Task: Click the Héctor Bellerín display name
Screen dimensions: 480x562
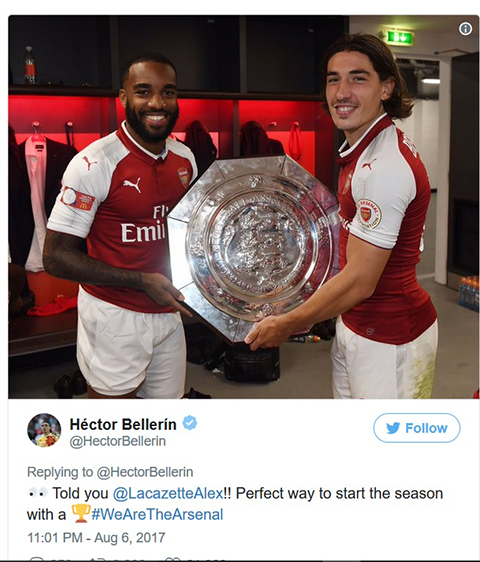Action: click(123, 424)
